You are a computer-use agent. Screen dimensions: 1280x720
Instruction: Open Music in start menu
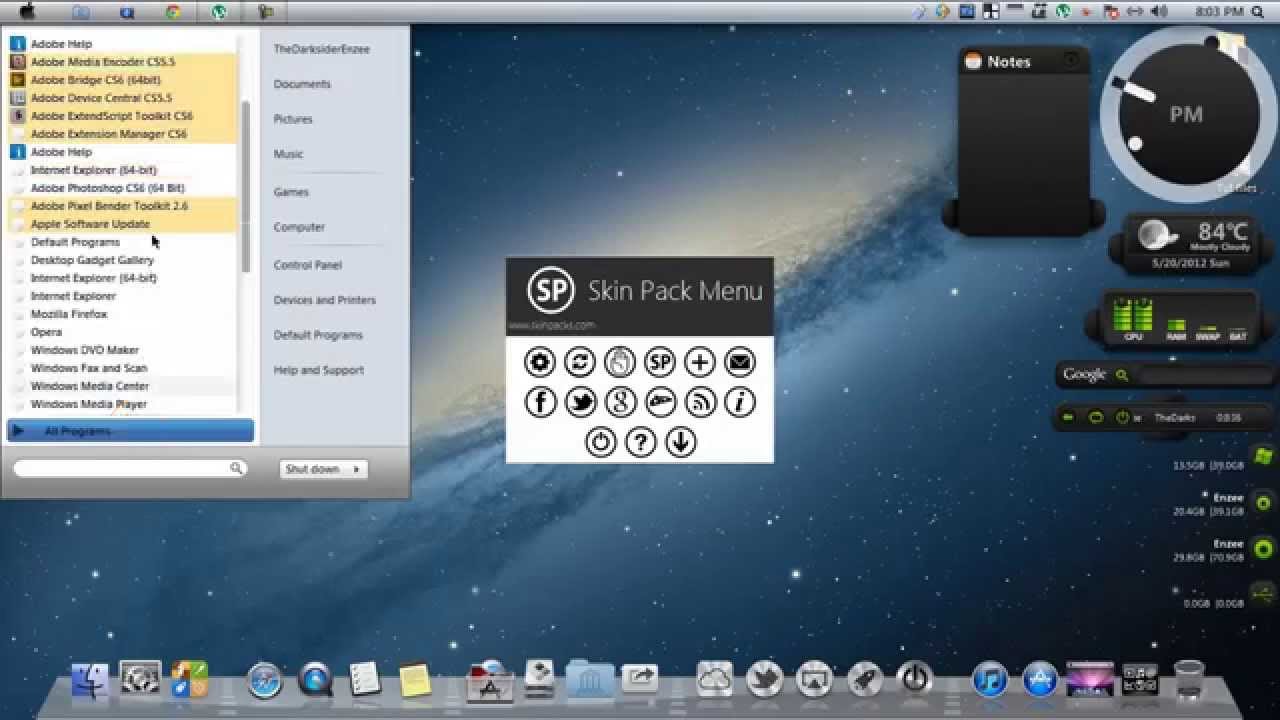tap(288, 154)
